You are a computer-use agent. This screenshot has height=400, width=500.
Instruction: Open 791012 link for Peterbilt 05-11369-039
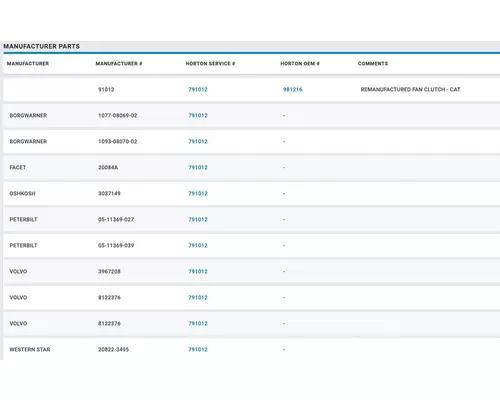click(198, 245)
